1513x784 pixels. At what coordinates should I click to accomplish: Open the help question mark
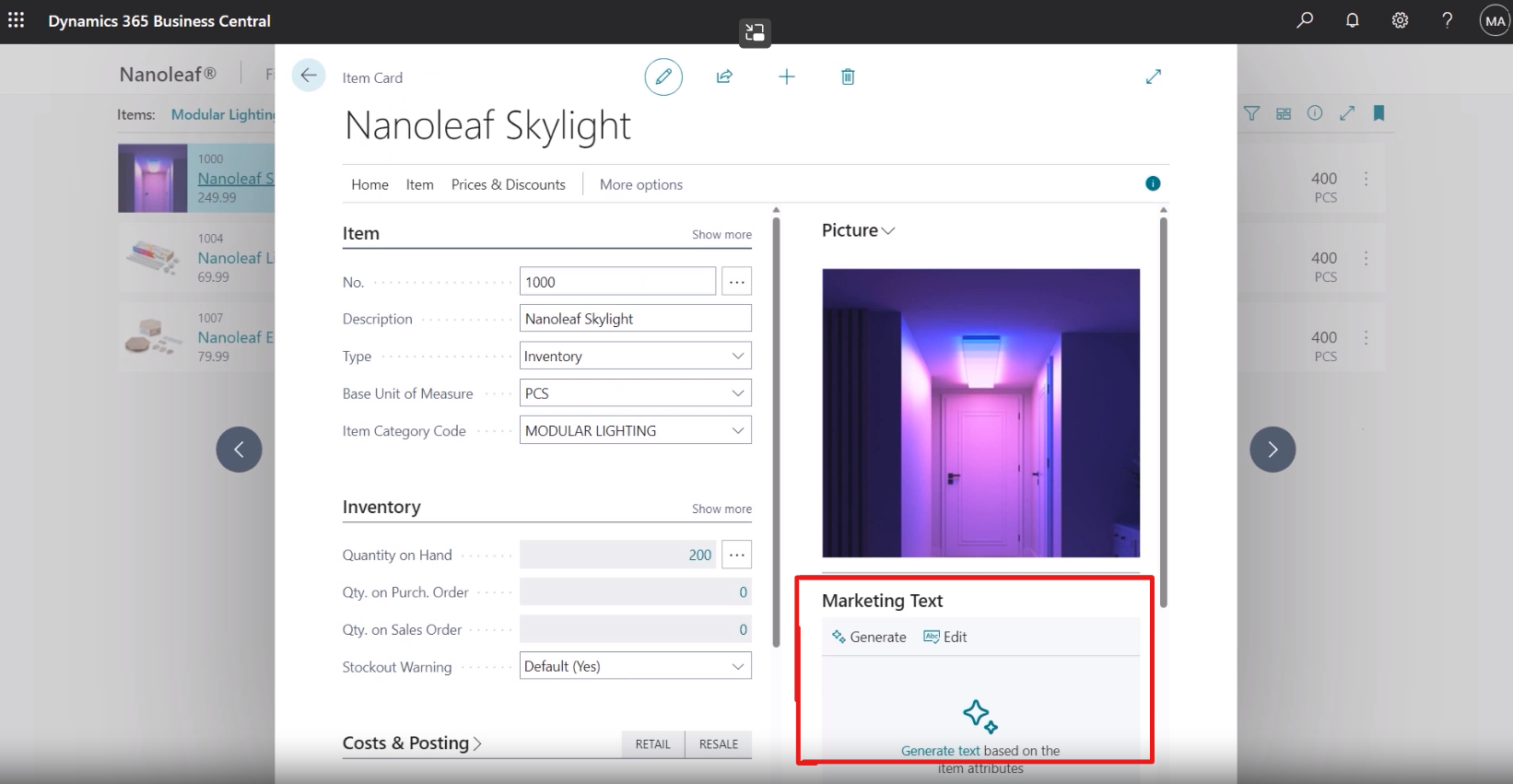pos(1448,20)
